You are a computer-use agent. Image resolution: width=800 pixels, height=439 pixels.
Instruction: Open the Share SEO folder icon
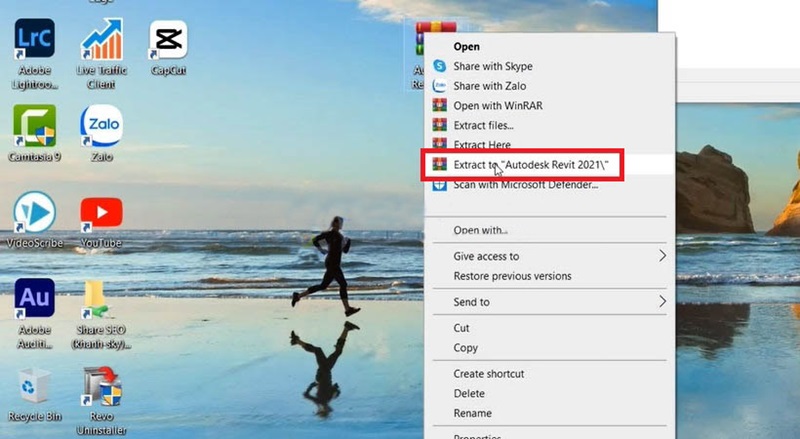[101, 298]
